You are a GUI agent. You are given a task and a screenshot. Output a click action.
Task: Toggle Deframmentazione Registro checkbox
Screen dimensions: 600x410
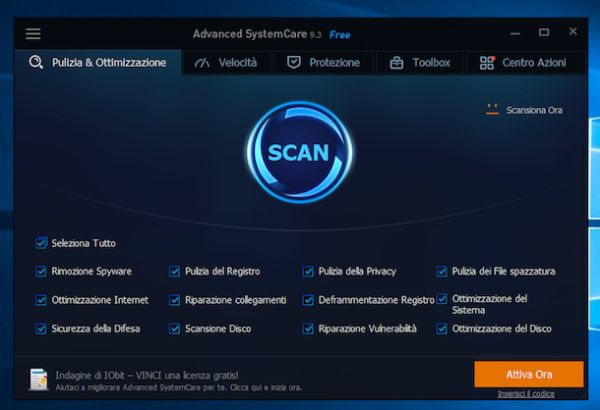(309, 299)
